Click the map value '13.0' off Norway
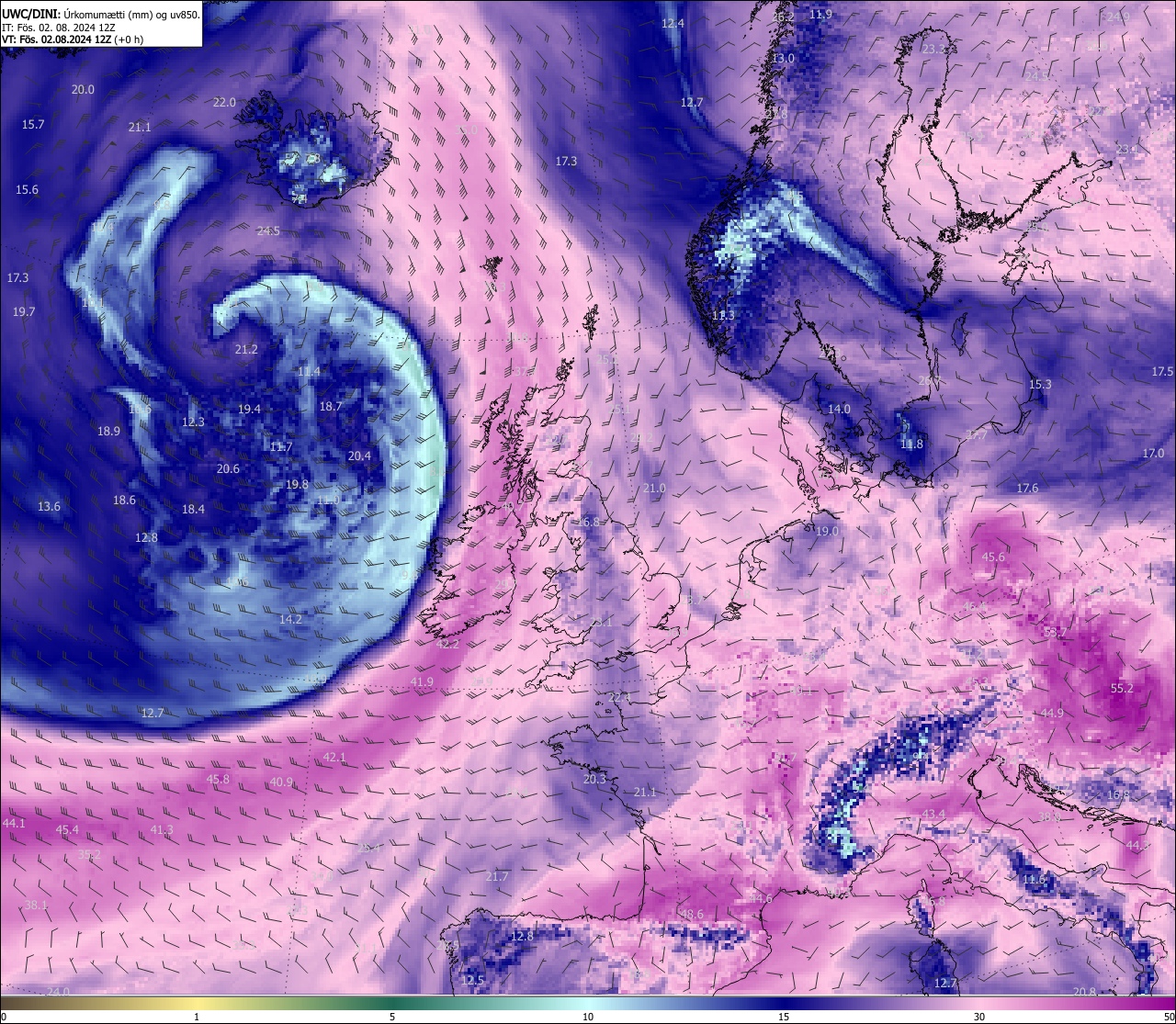The image size is (1176, 1024). coord(783,58)
